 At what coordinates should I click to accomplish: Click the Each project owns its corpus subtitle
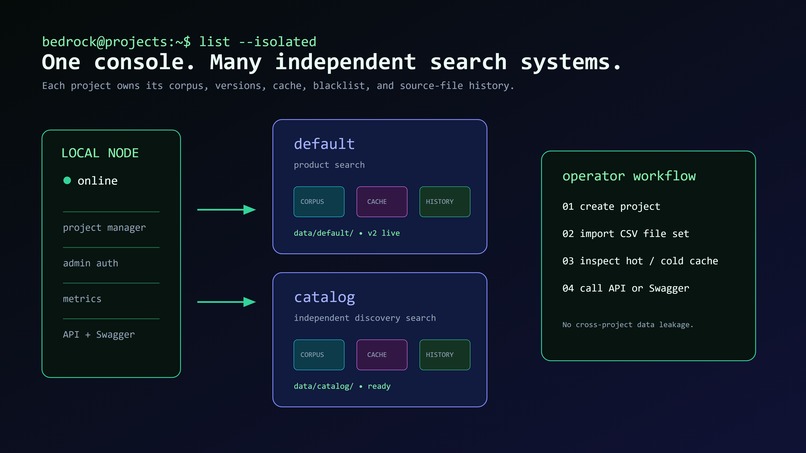[278, 85]
